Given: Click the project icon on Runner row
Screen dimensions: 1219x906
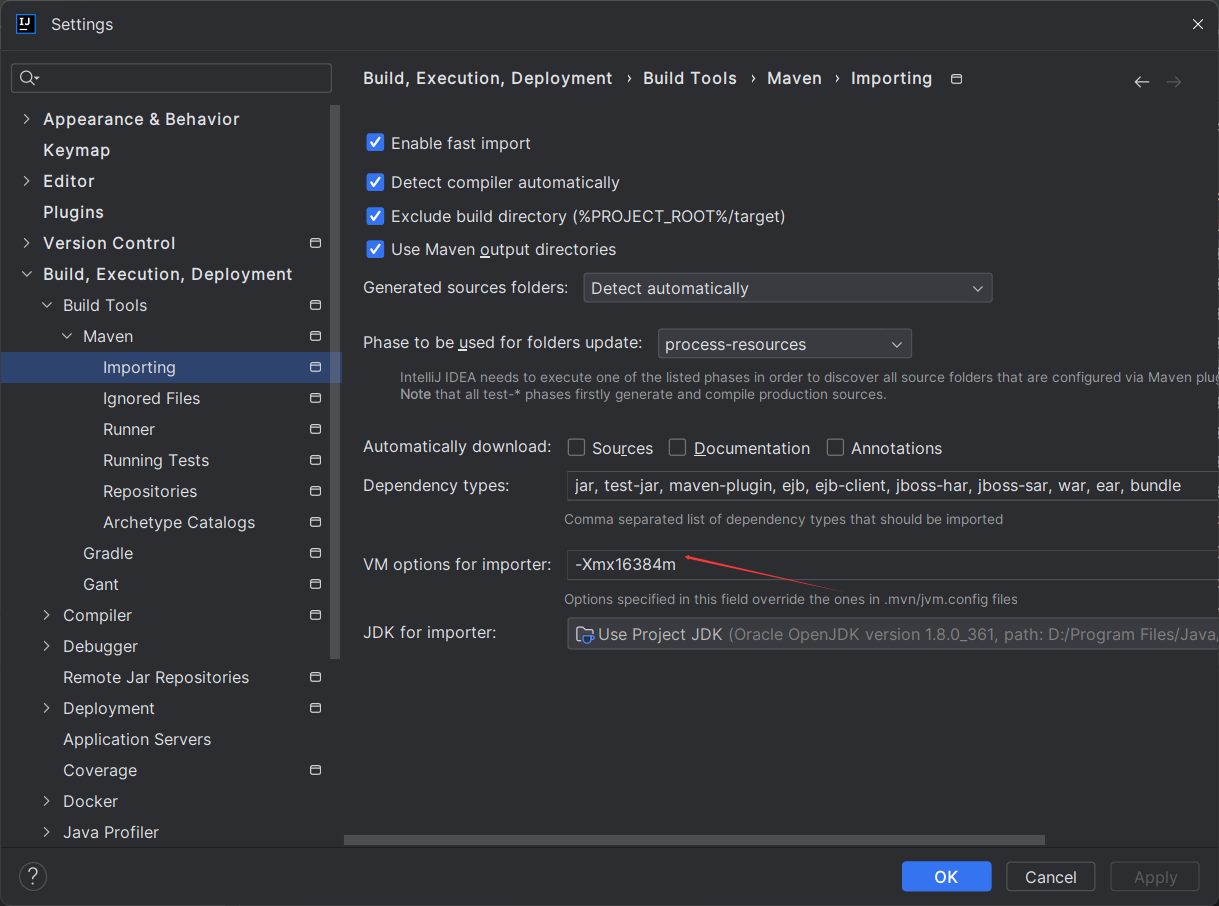Looking at the screenshot, I should point(316,429).
